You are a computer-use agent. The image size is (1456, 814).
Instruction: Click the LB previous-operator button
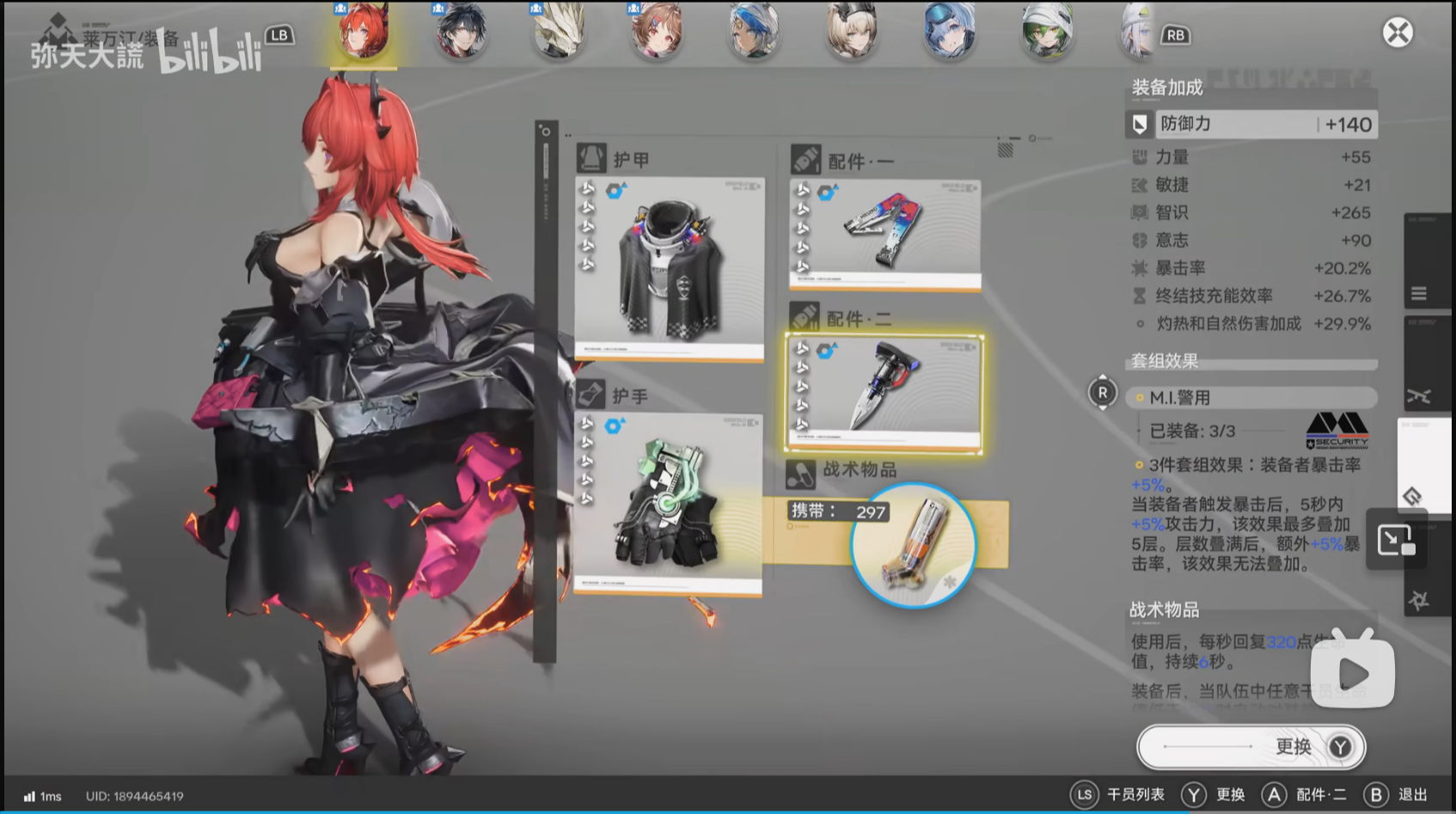tap(278, 35)
